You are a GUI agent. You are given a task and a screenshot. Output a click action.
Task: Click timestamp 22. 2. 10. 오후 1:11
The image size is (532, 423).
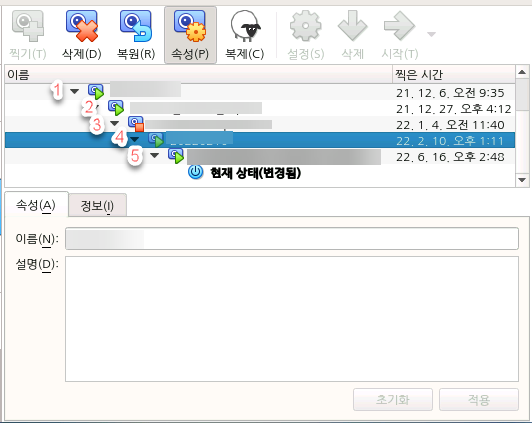[x=450, y=141]
